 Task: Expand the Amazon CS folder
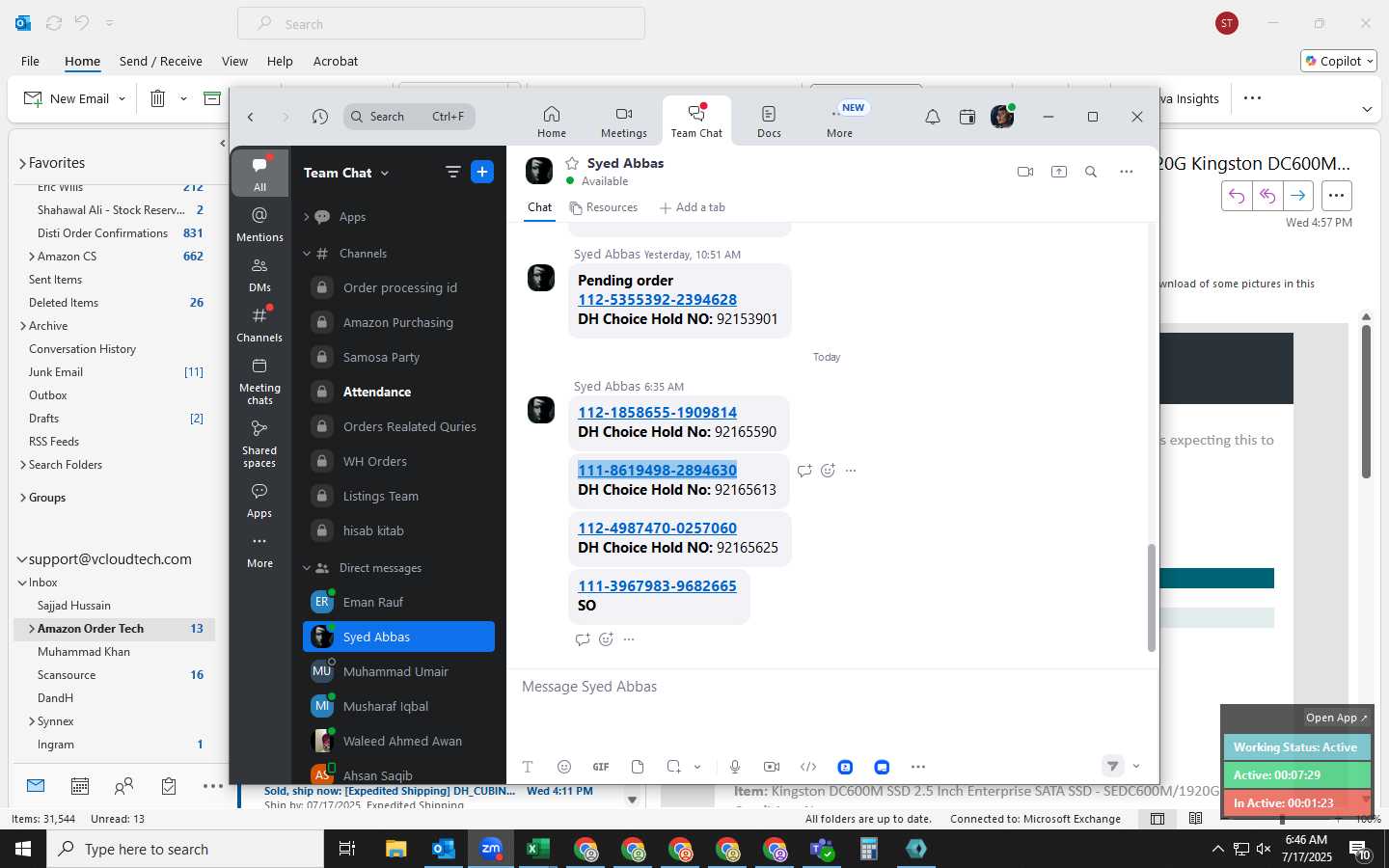(x=32, y=257)
